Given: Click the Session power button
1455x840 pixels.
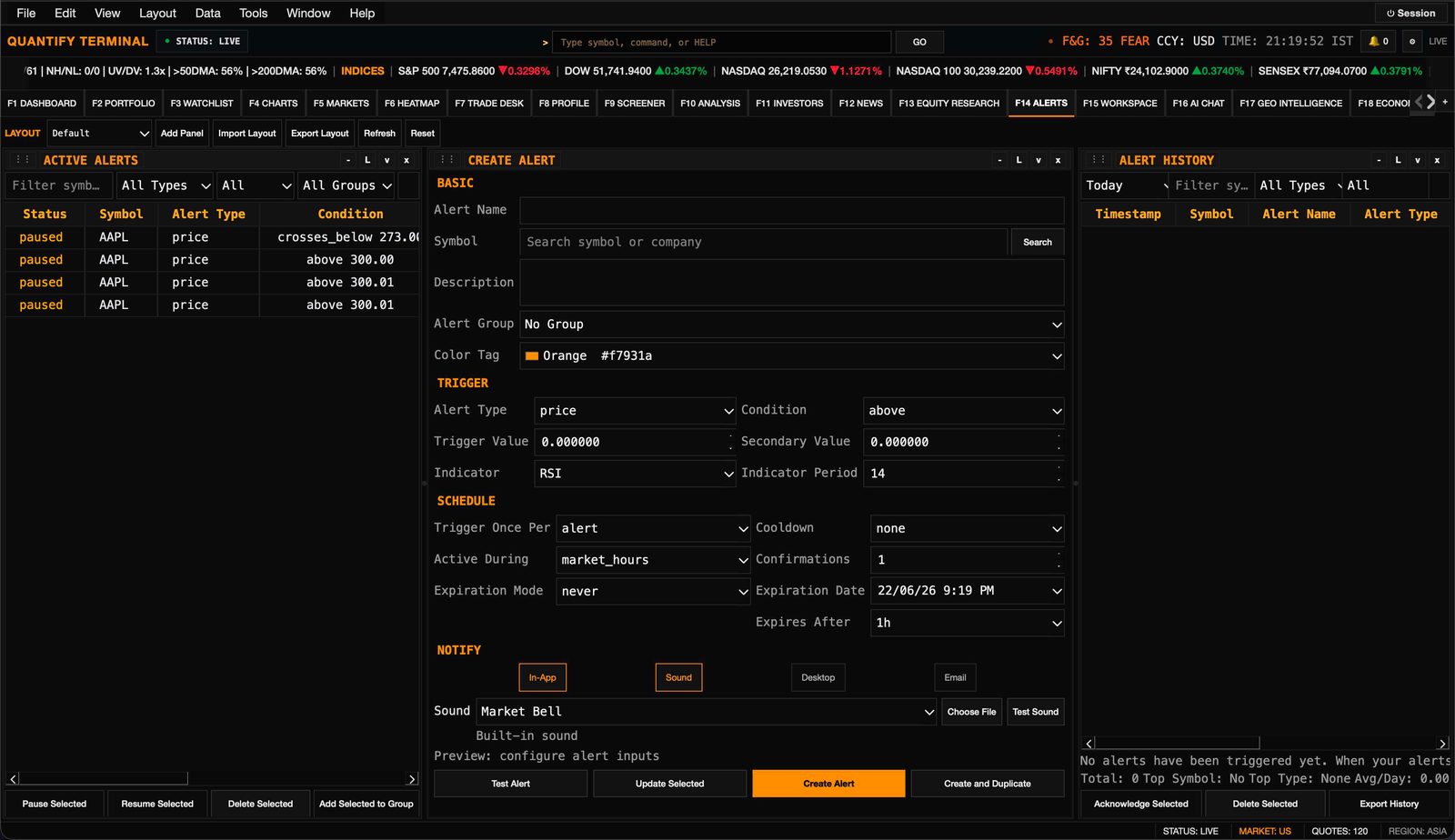Looking at the screenshot, I should [1410, 13].
